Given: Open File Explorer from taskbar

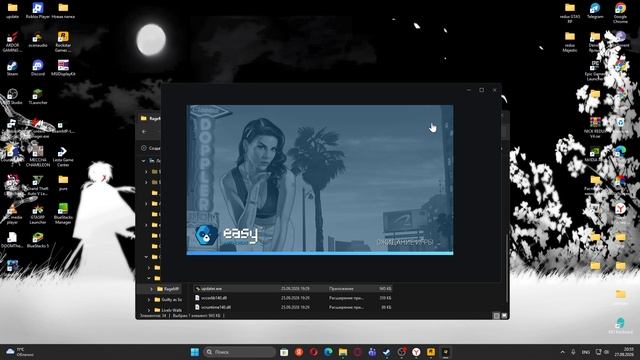Looking at the screenshot, I should click(343, 352).
